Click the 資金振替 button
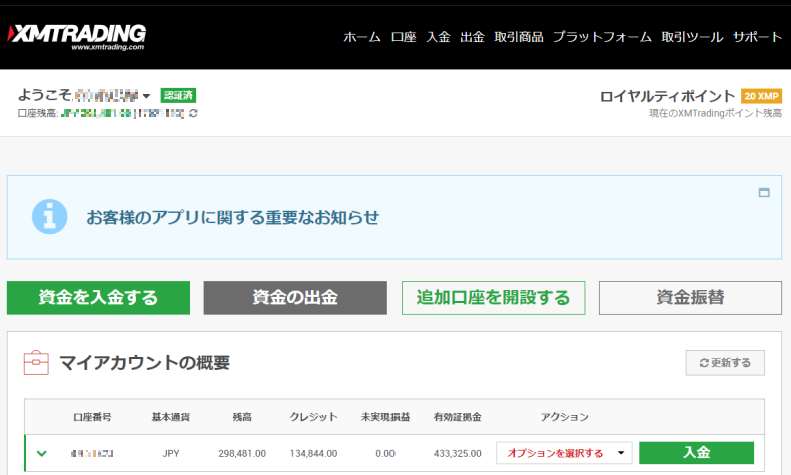This screenshot has width=791, height=475. tap(690, 298)
